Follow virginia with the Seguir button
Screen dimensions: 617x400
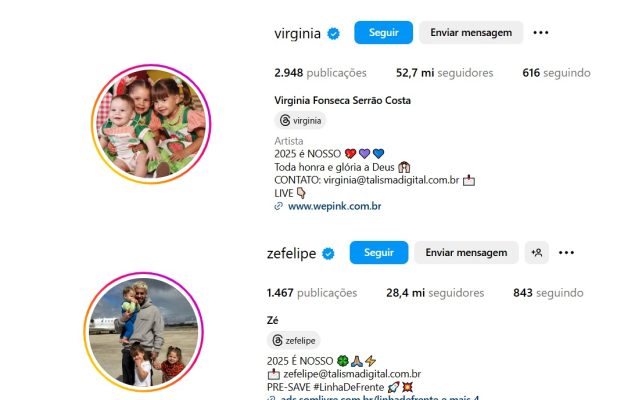click(x=383, y=33)
